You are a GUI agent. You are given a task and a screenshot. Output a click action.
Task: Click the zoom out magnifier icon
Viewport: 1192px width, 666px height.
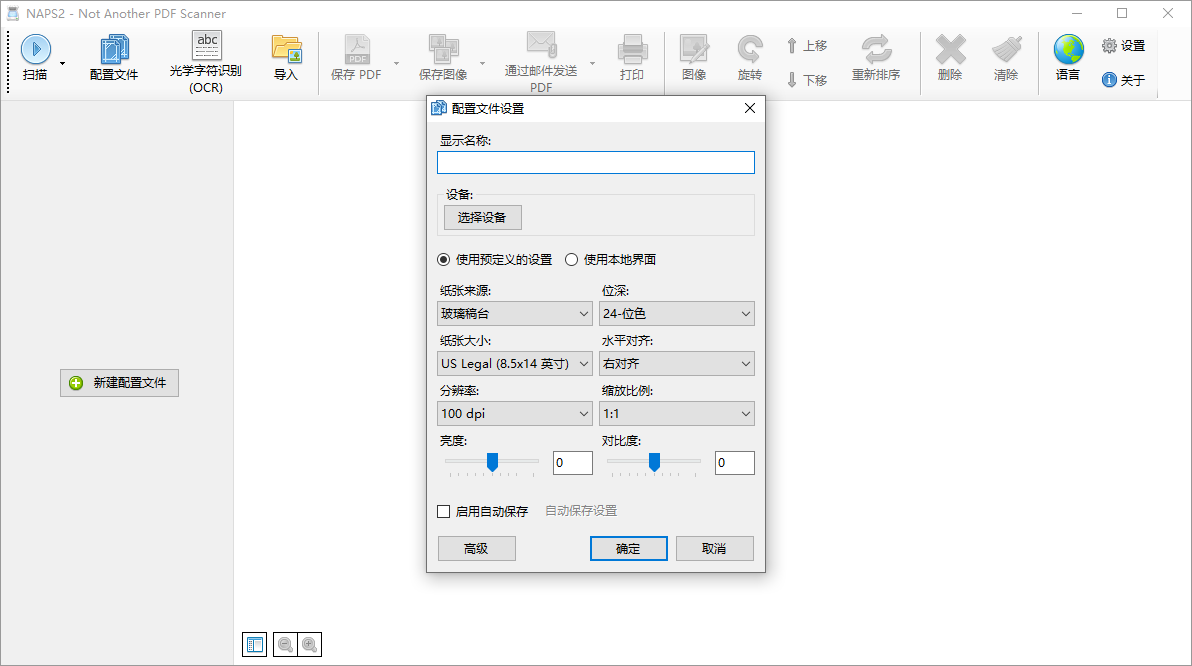click(x=286, y=645)
